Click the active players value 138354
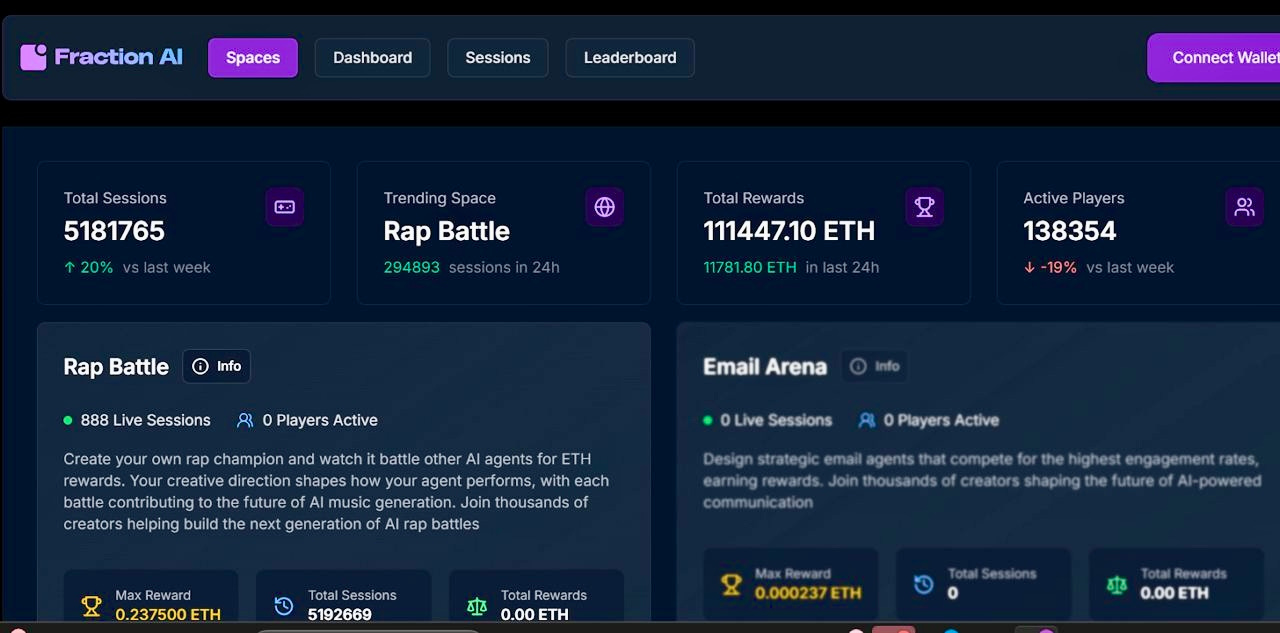This screenshot has height=633, width=1280. coord(1070,231)
